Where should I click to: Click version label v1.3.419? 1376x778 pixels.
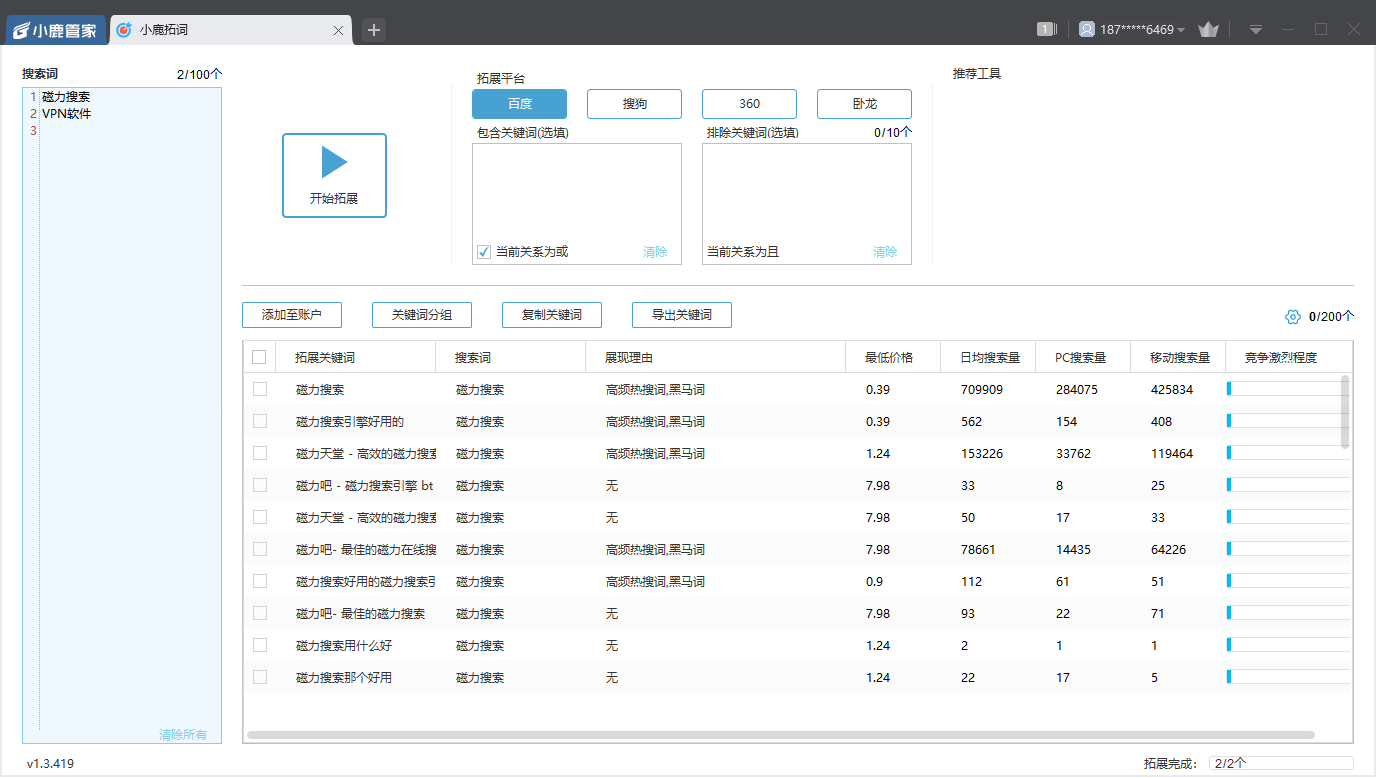[x=50, y=763]
